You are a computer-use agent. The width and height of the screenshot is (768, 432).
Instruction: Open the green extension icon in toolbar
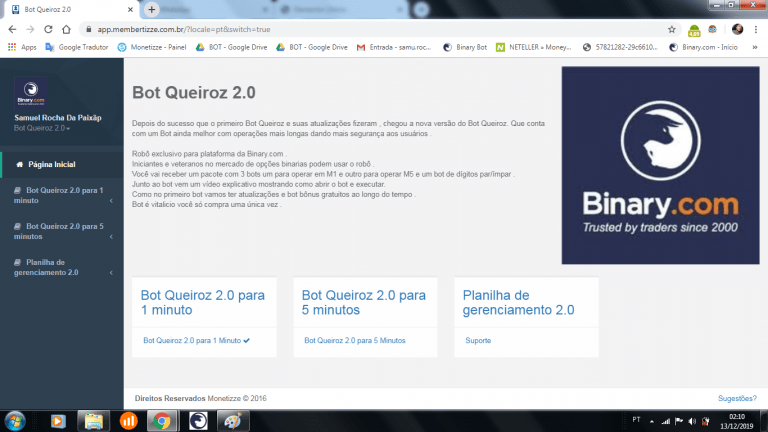pyautogui.click(x=694, y=30)
